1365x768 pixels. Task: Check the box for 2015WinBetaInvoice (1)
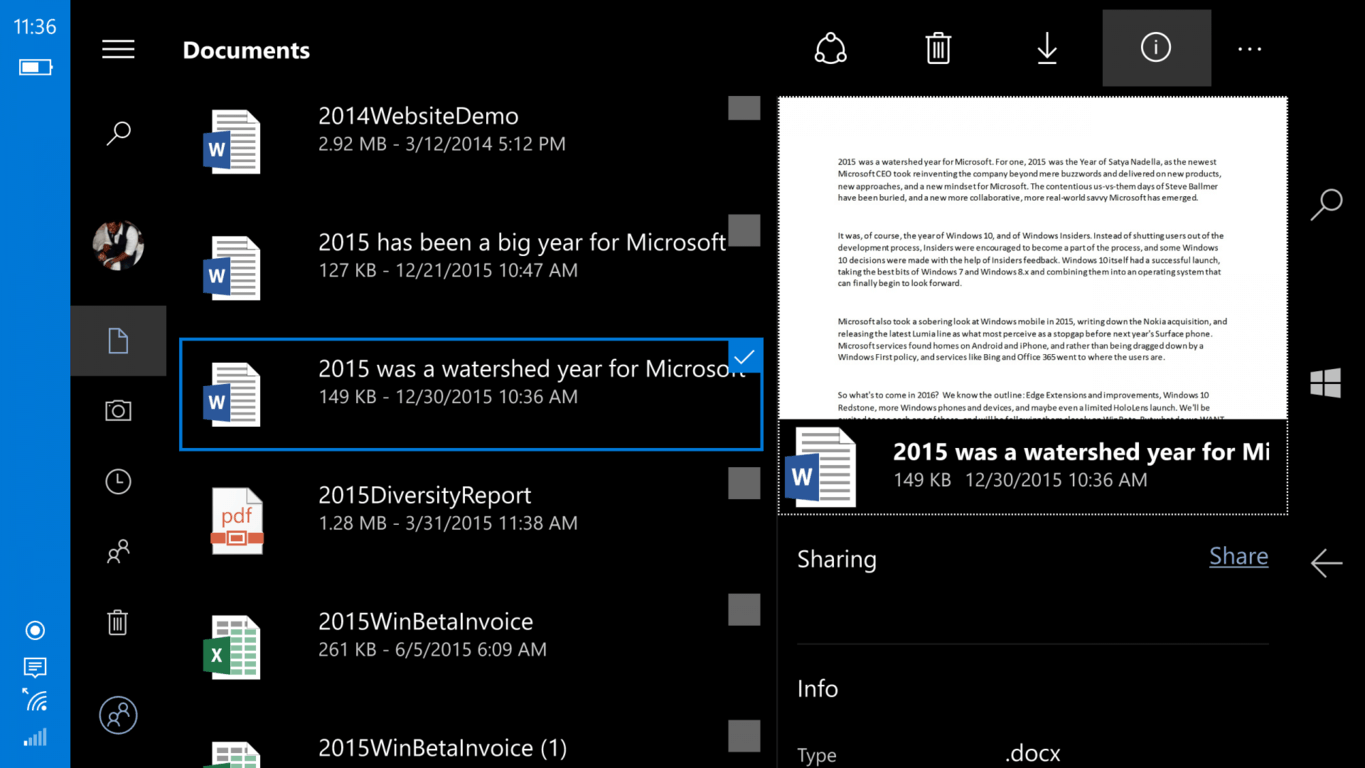coord(744,736)
